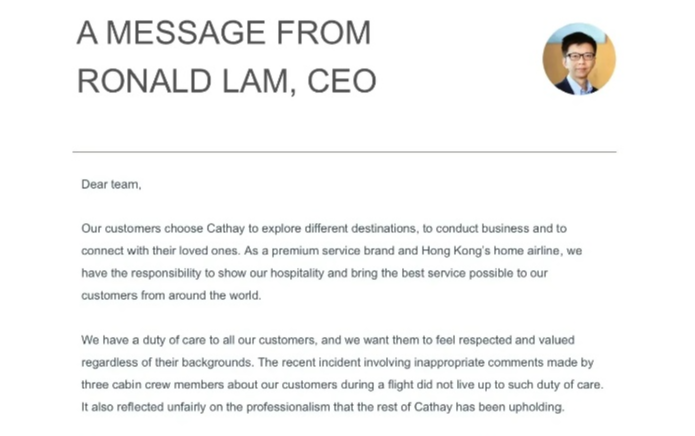Click the line starting "It also reflected unfairly"
This screenshot has width=695, height=436.
[x=323, y=407]
